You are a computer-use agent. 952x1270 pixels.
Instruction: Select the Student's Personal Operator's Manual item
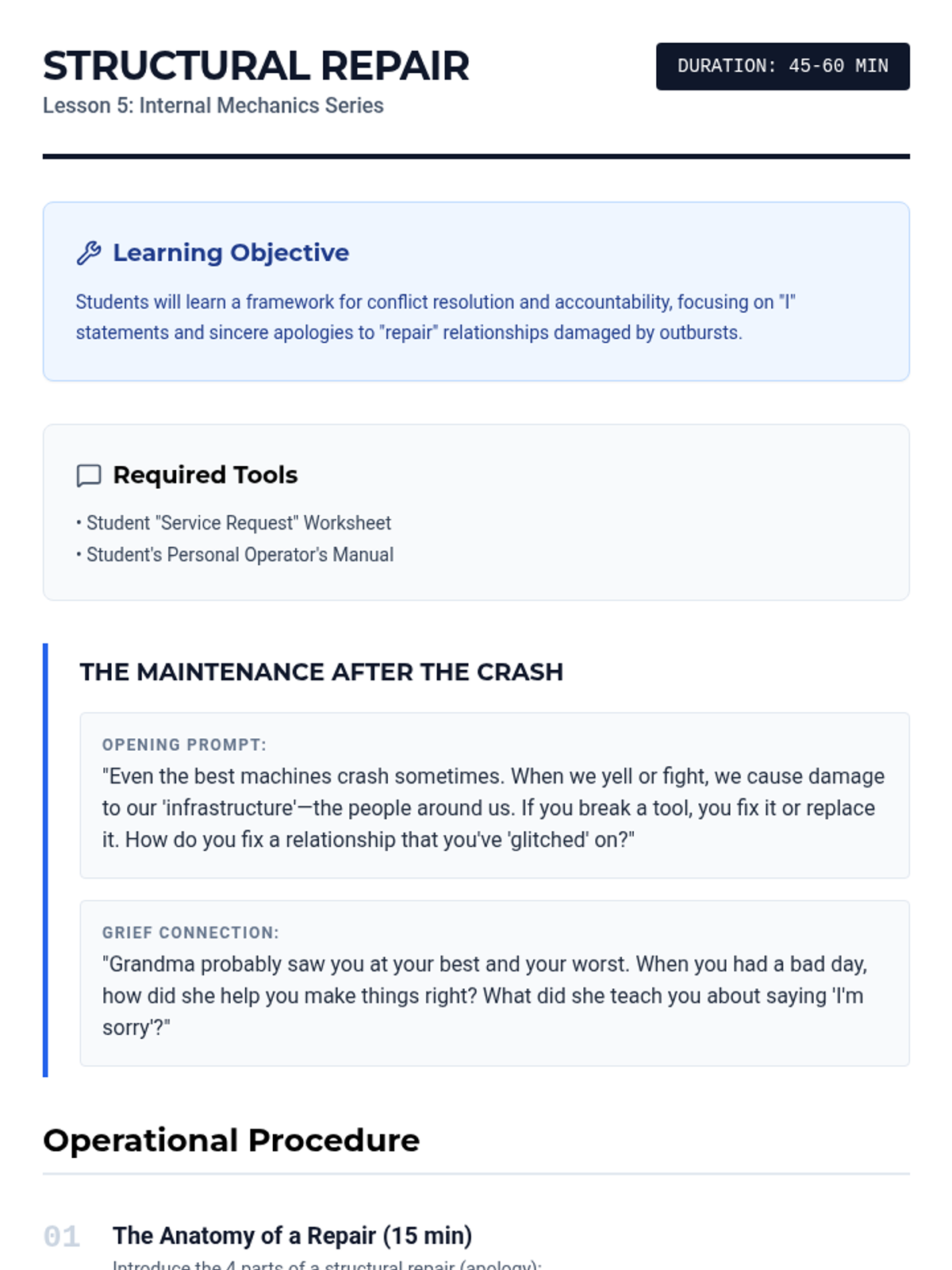pyautogui.click(x=235, y=555)
